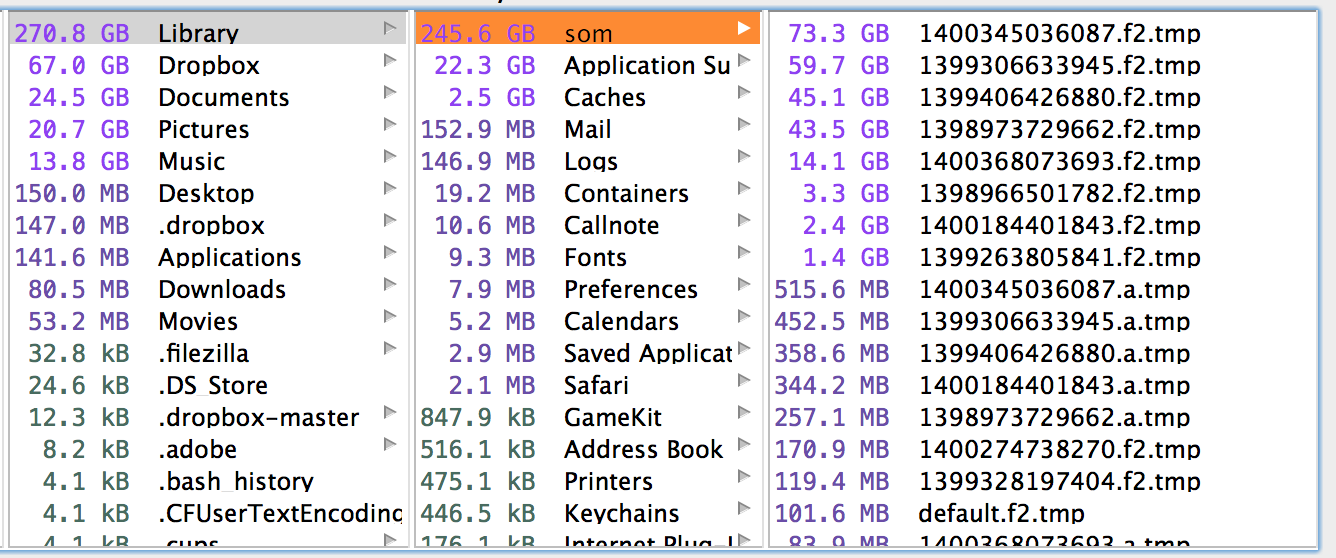Expand the Music folder arrow
The image size is (1336, 558).
[391, 158]
